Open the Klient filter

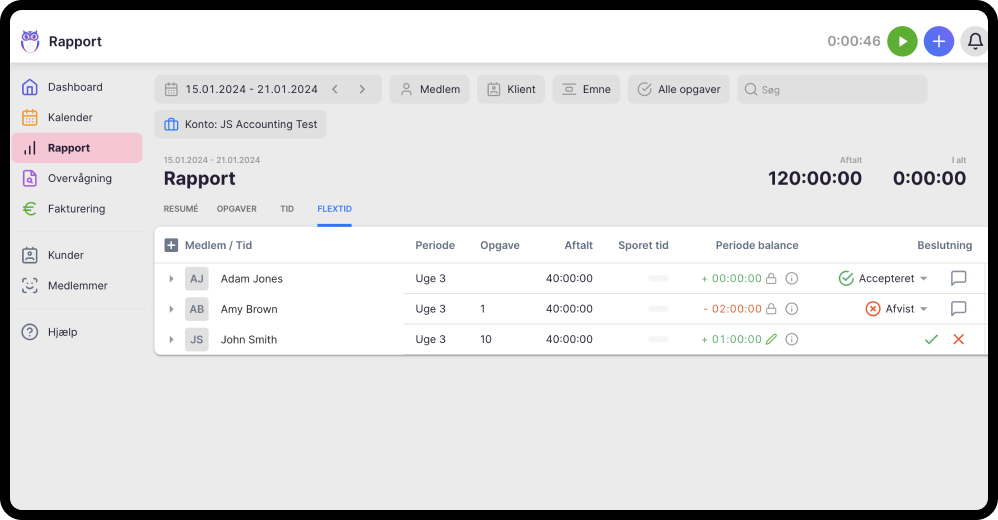coord(511,89)
